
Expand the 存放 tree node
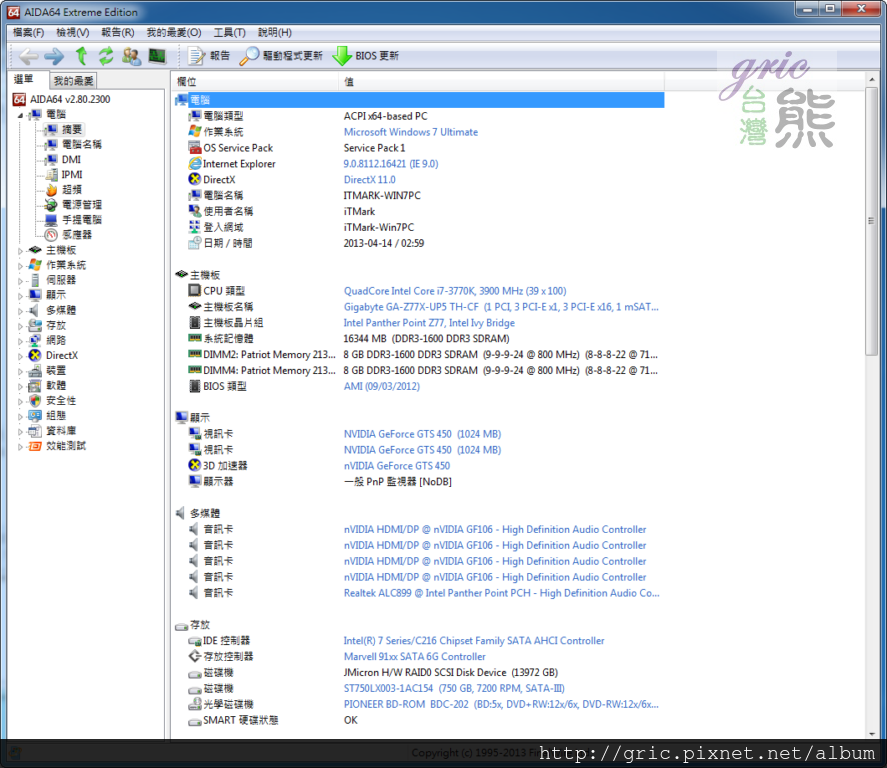21,326
